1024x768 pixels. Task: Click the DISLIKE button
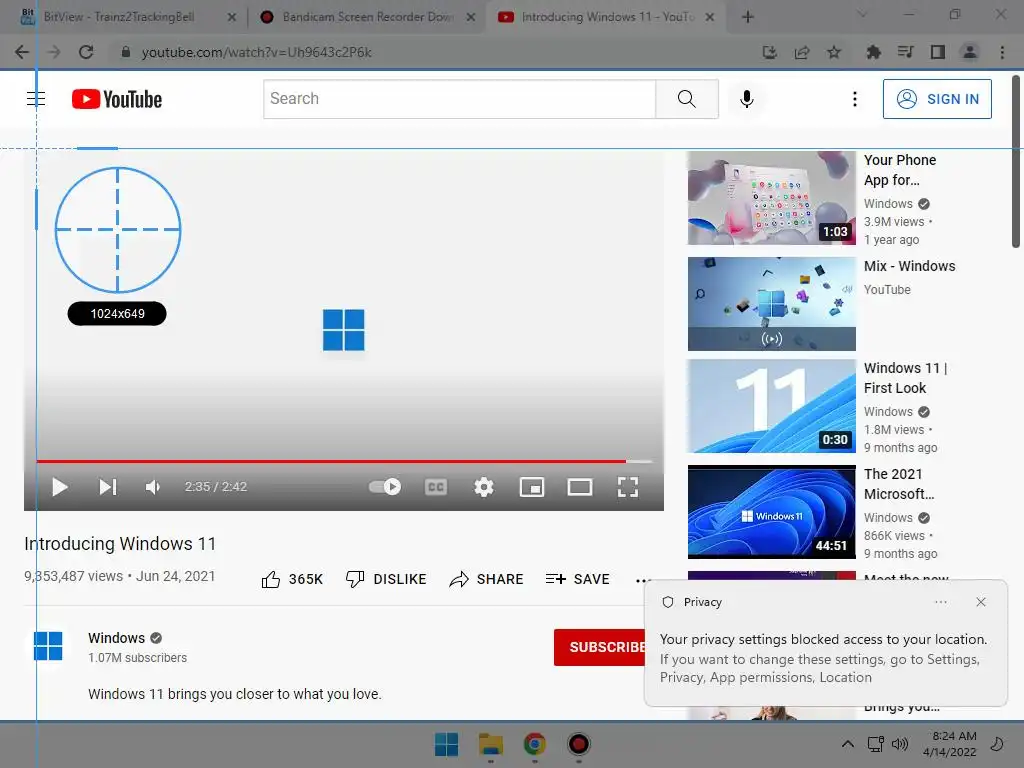[x=386, y=579]
